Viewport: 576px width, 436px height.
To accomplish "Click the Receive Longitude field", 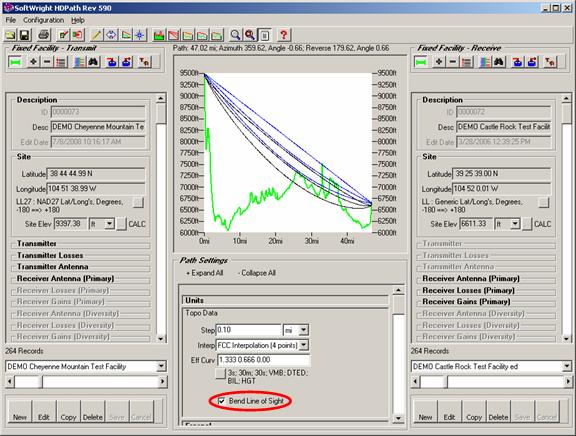I will point(502,189).
